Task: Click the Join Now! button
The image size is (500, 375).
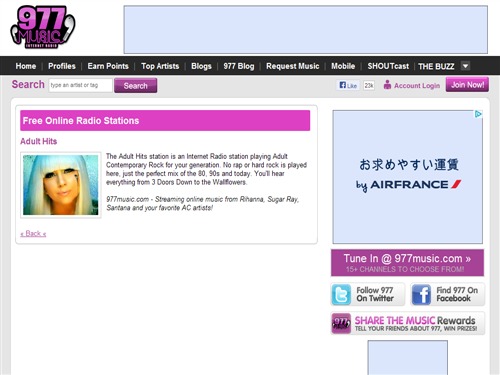Action: tap(467, 85)
